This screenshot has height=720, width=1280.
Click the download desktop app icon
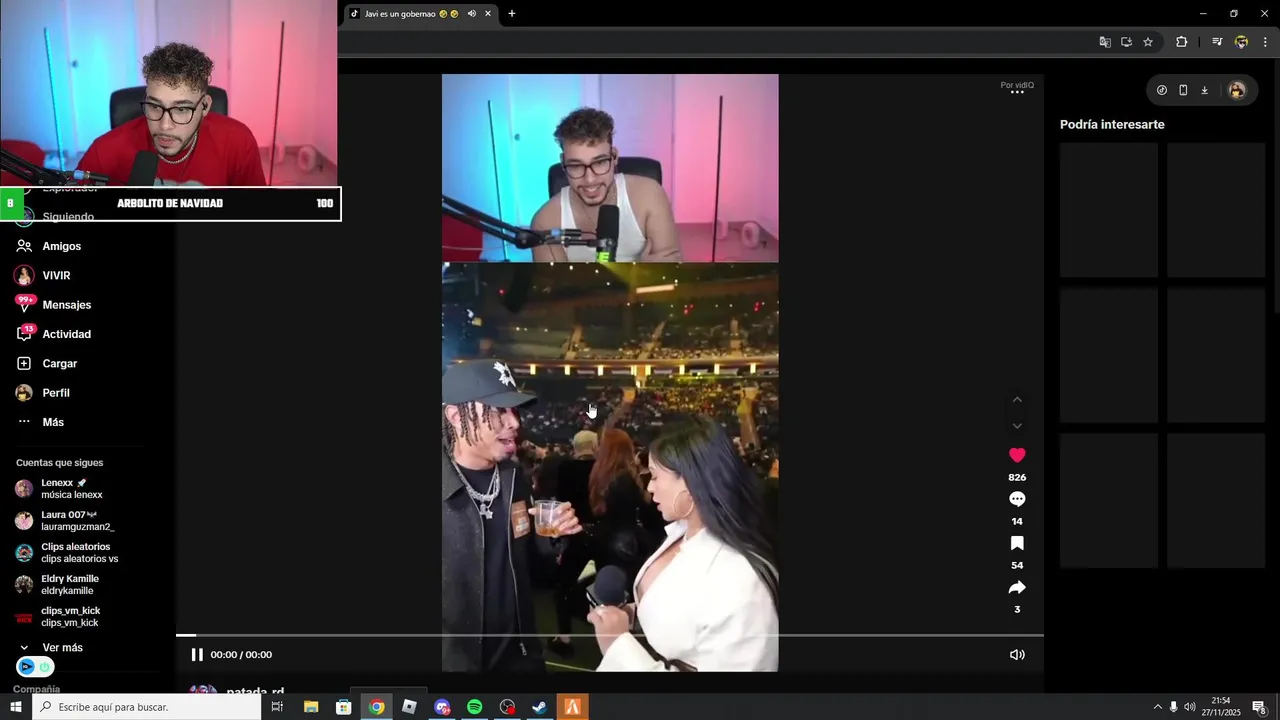coord(1204,90)
